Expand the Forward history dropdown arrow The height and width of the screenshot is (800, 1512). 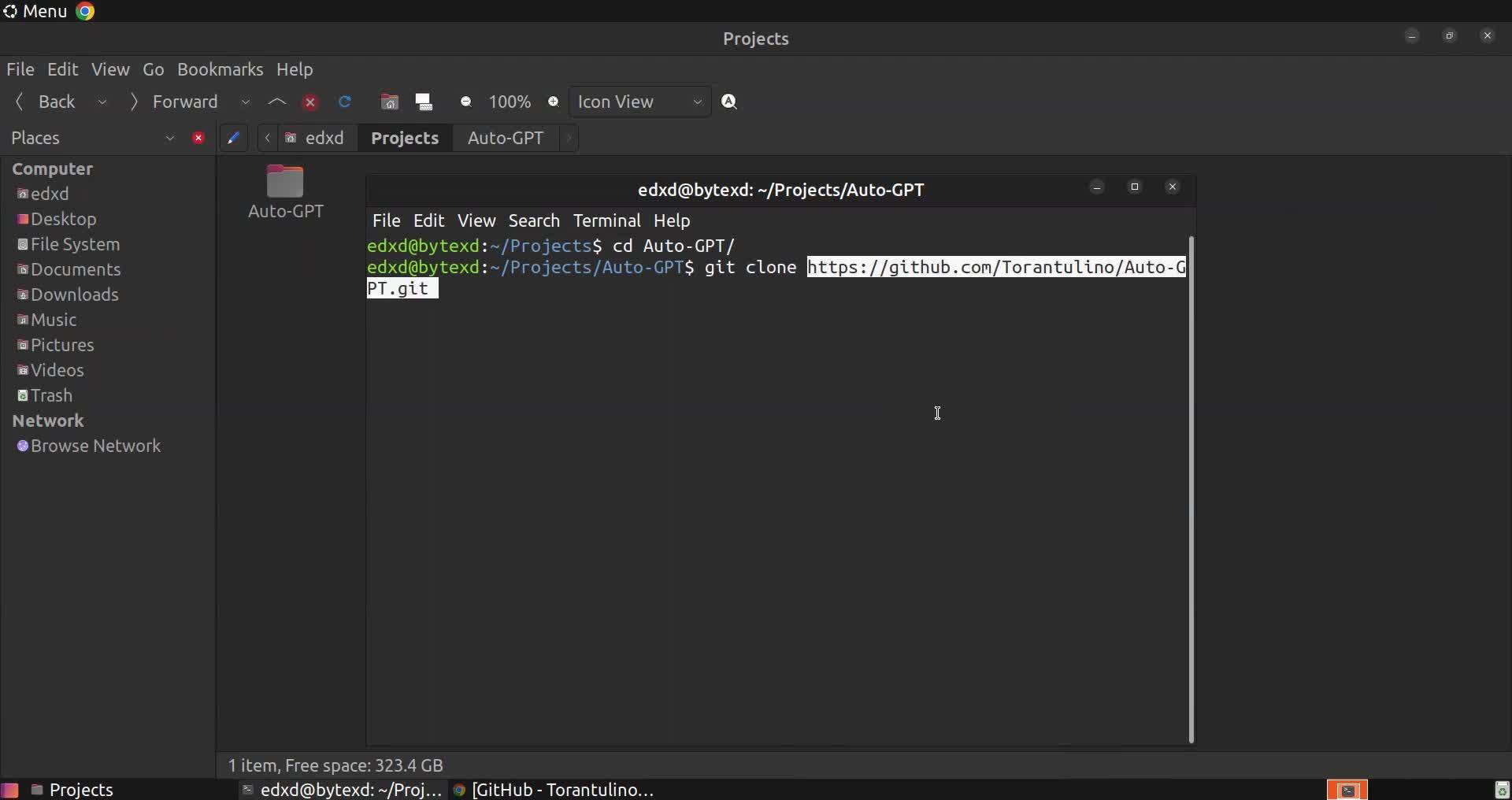pos(245,102)
